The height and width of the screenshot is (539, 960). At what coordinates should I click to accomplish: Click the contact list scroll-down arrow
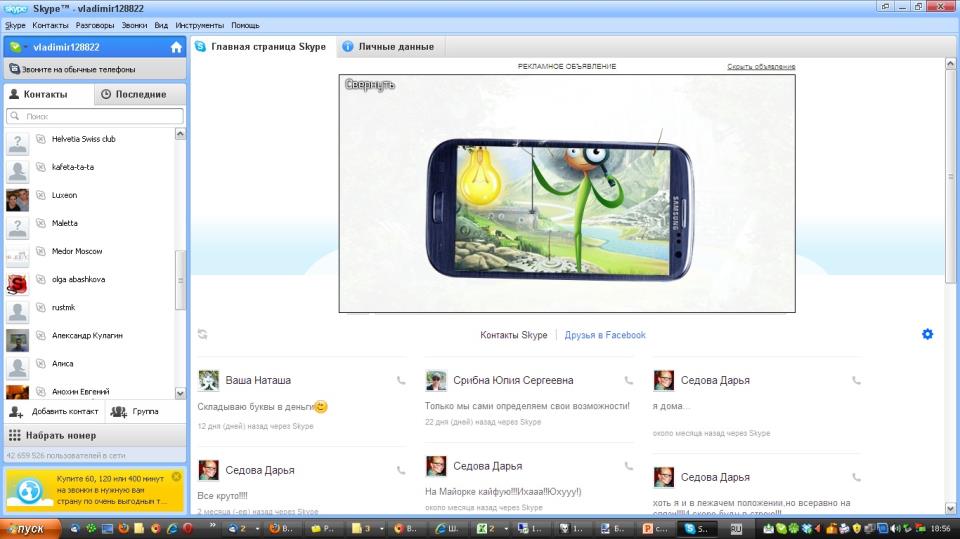pyautogui.click(x=180, y=393)
